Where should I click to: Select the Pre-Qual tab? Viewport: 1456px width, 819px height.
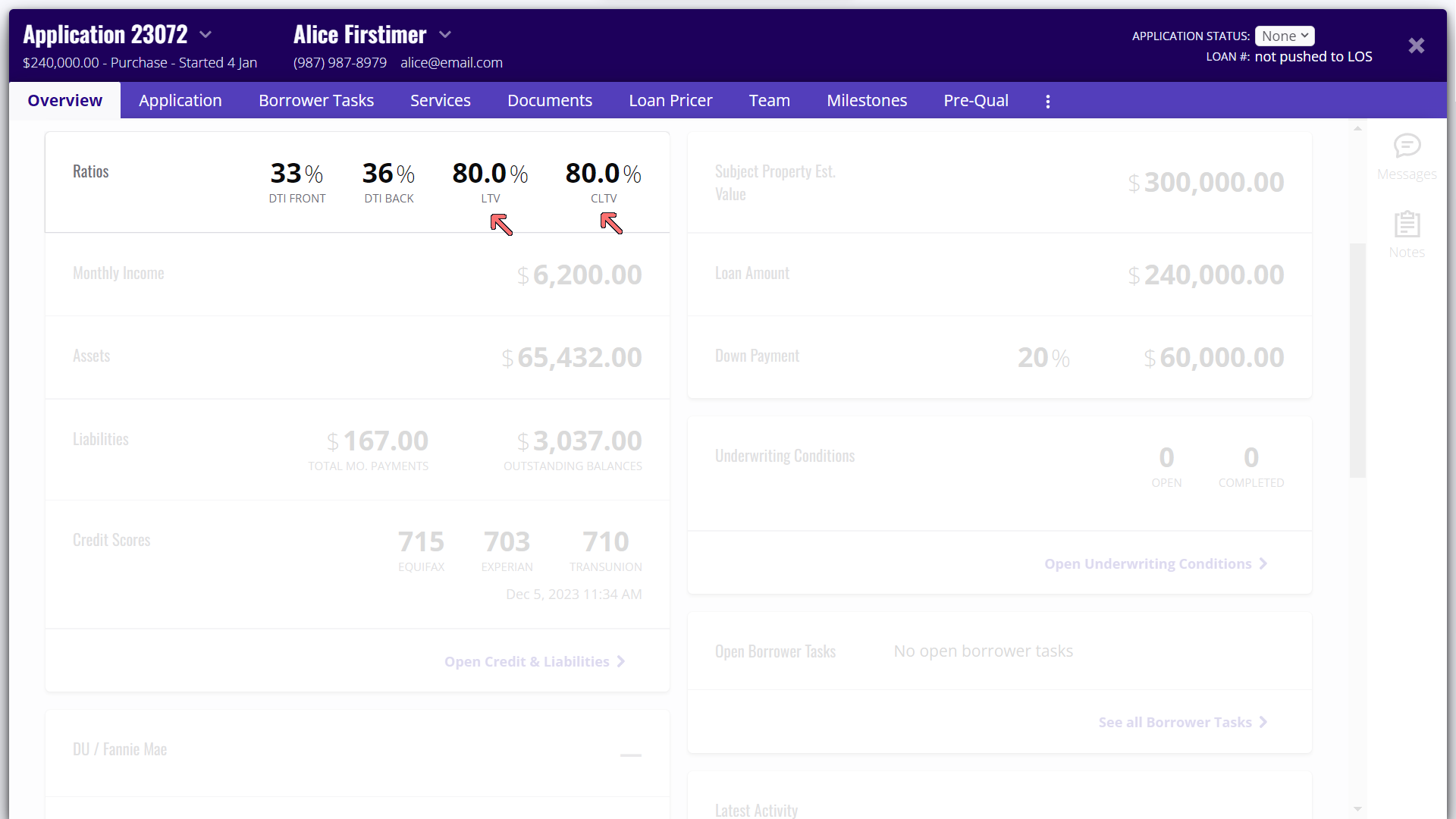click(x=976, y=101)
